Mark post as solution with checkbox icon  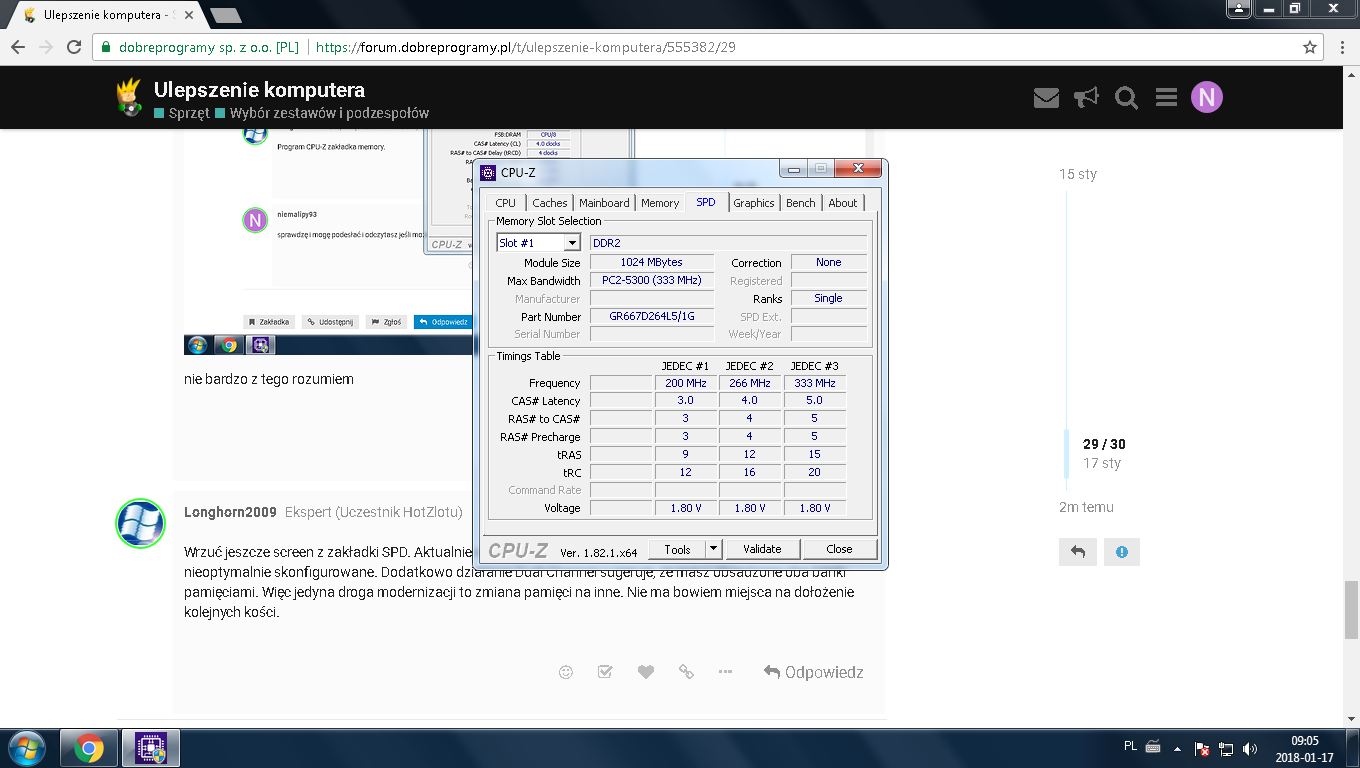605,672
